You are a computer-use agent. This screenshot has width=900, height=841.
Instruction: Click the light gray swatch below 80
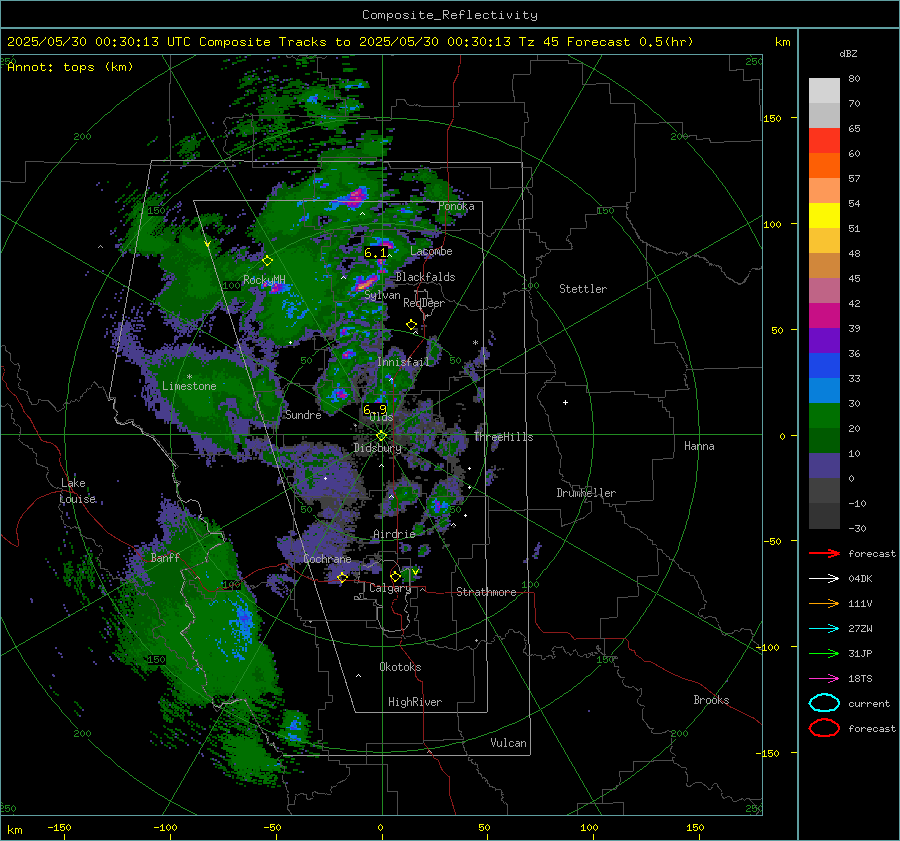tap(824, 90)
